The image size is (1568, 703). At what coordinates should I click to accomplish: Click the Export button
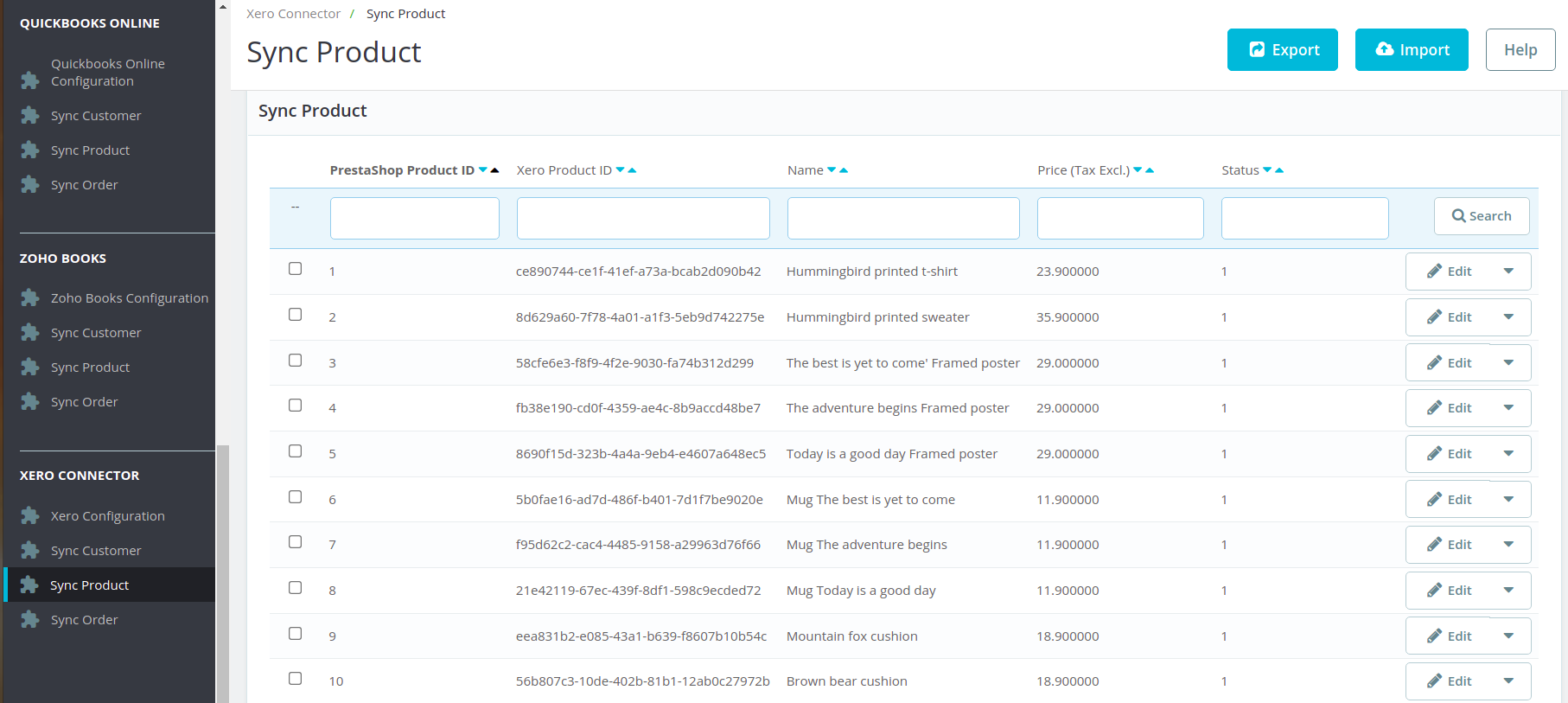click(x=1283, y=50)
